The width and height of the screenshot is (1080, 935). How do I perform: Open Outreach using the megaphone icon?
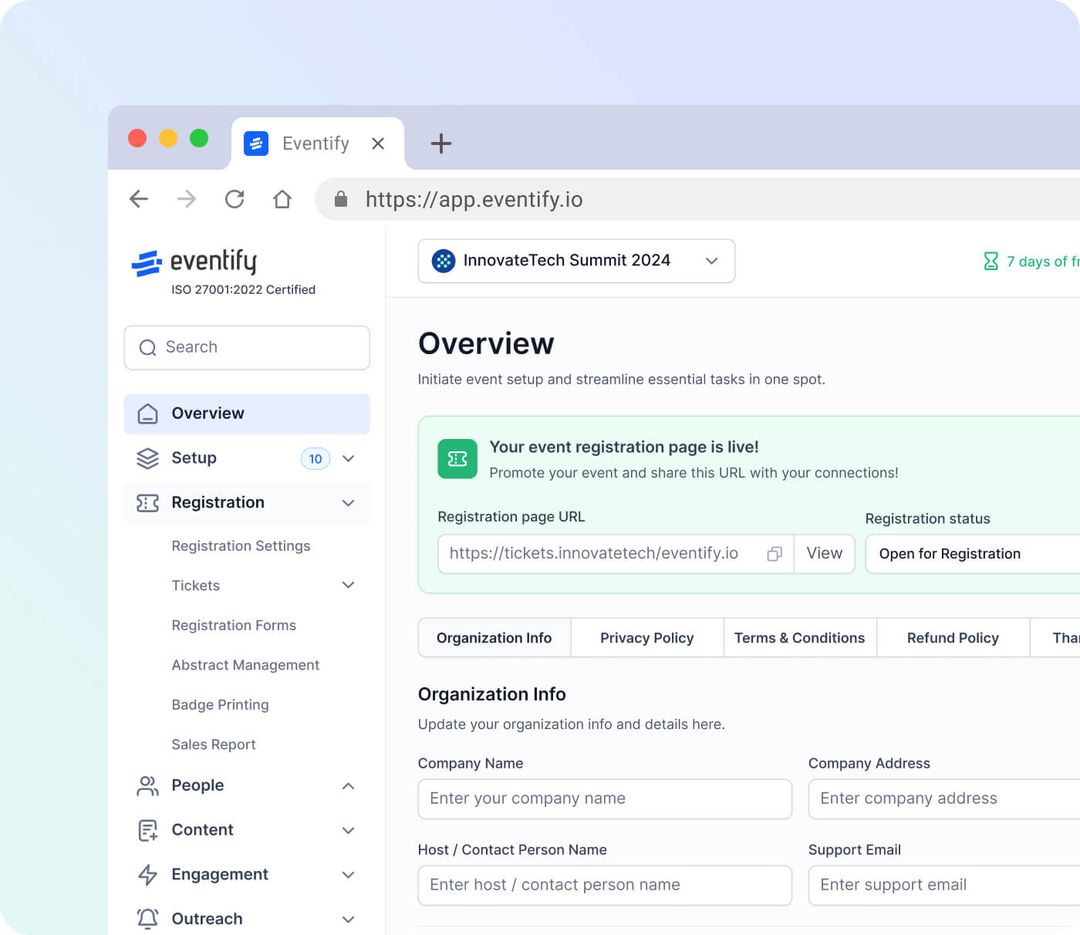[146, 918]
